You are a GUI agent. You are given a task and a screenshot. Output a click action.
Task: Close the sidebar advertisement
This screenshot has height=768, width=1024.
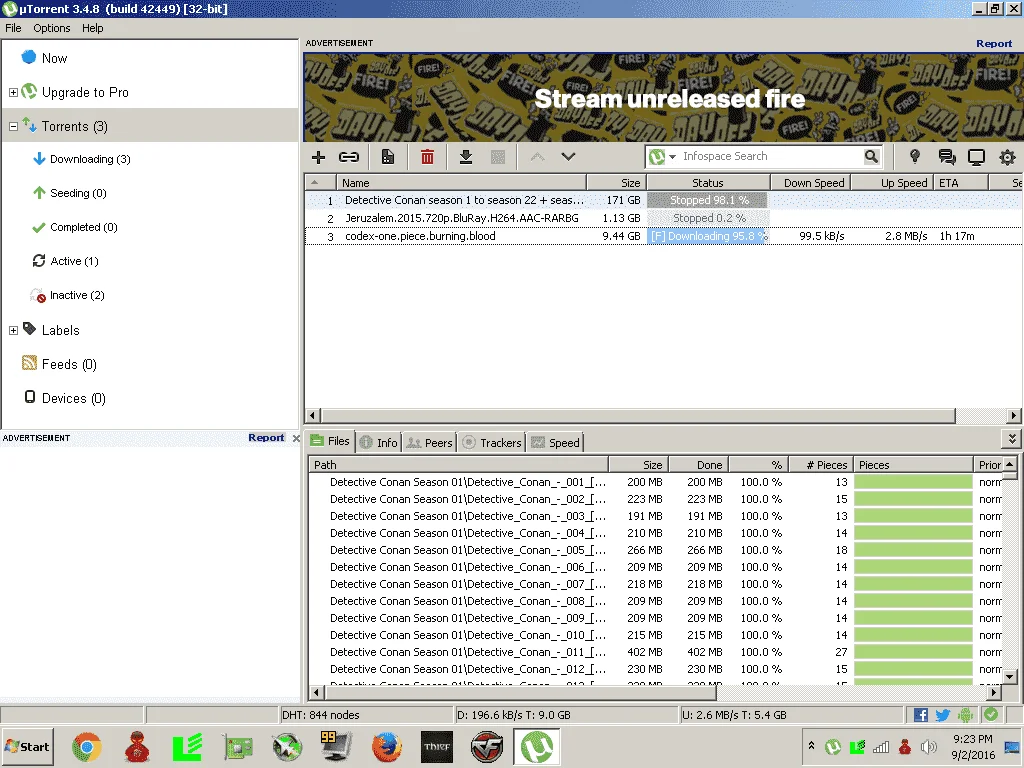(x=296, y=438)
